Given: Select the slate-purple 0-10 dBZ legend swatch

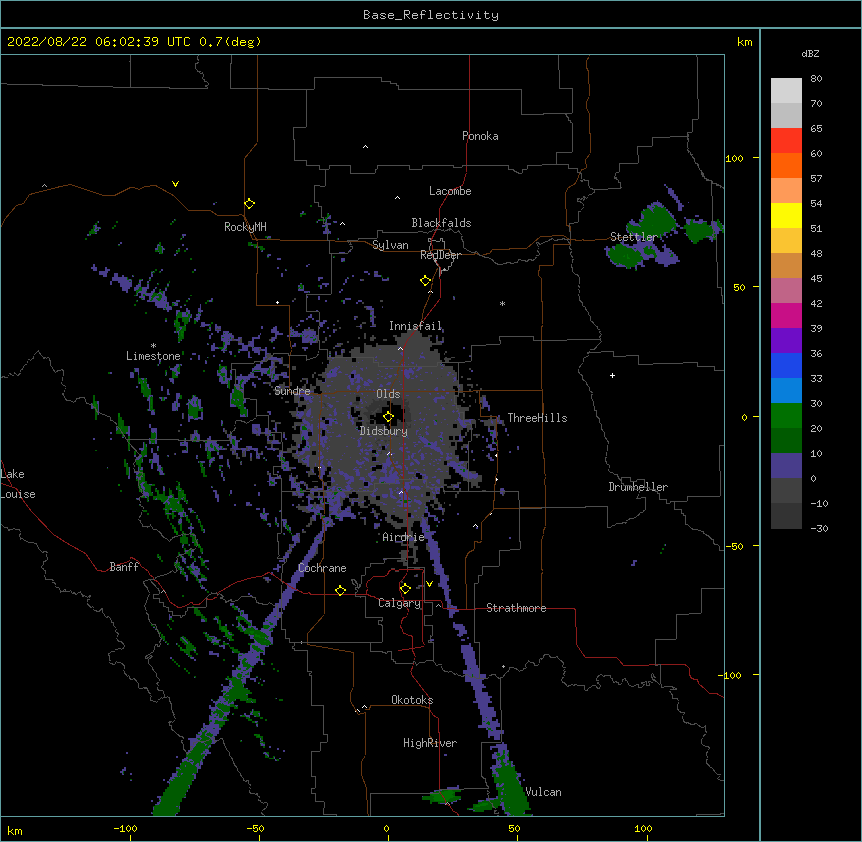Looking at the screenshot, I should [x=786, y=466].
